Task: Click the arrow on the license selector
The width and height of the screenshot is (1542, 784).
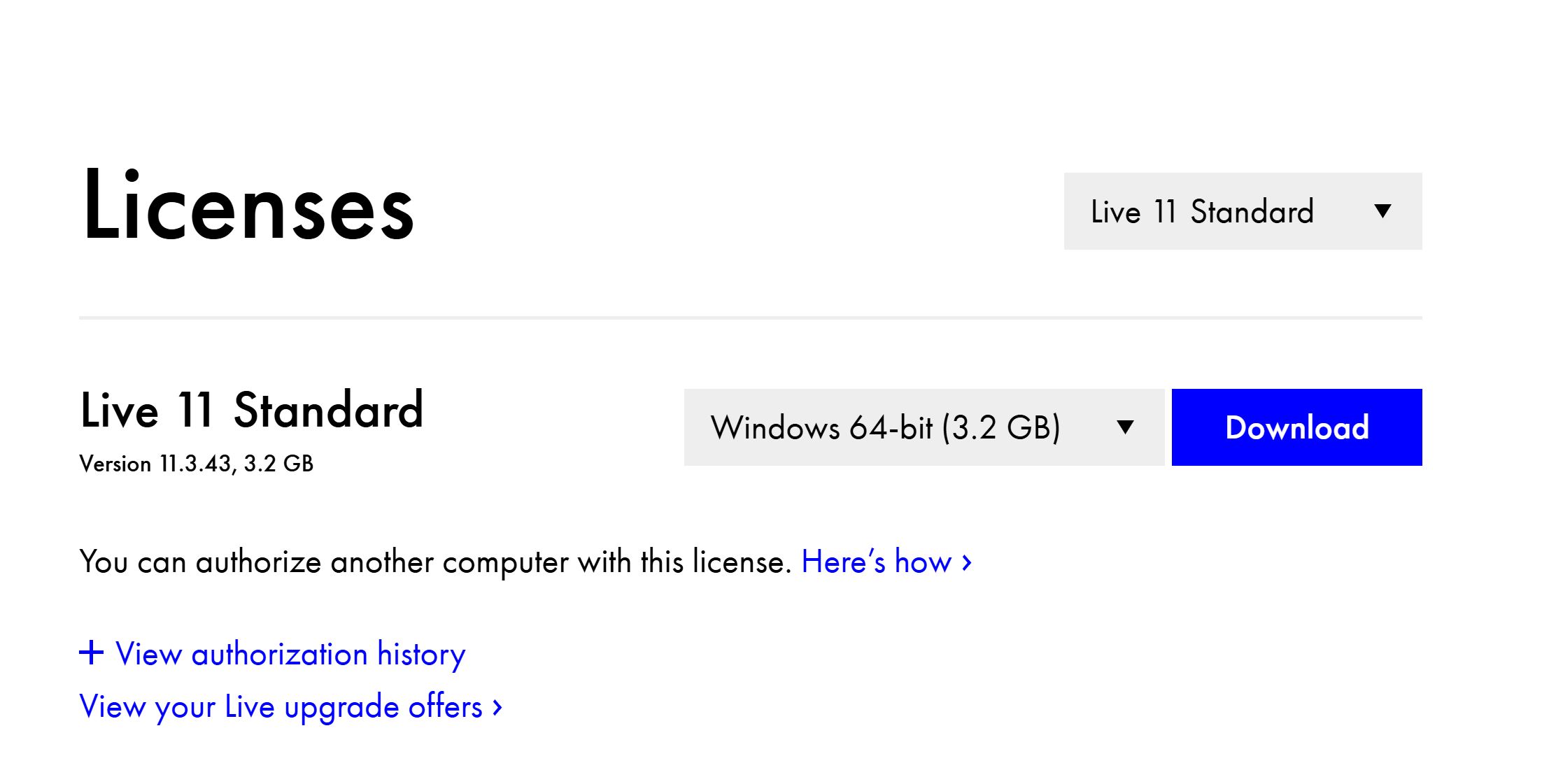Action: 1382,211
